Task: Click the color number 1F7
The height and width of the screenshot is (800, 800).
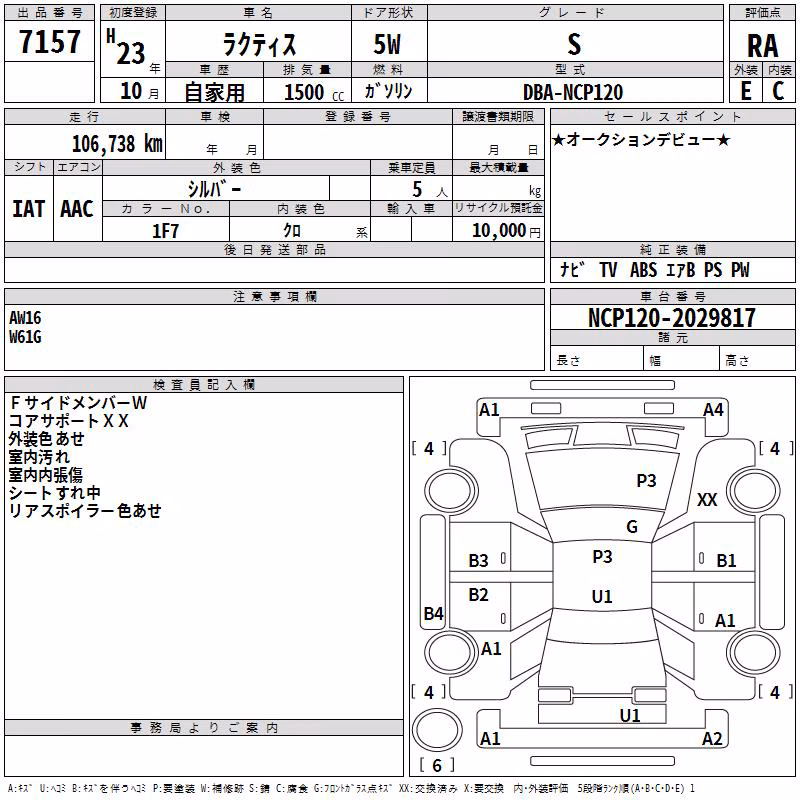Action: [x=165, y=231]
